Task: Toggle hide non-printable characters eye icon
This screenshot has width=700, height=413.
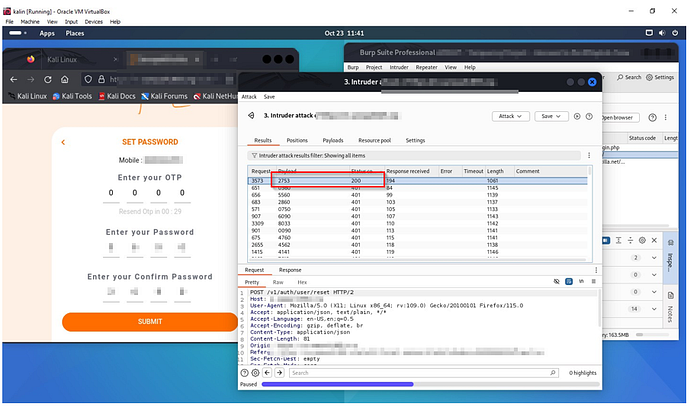Action: [556, 282]
